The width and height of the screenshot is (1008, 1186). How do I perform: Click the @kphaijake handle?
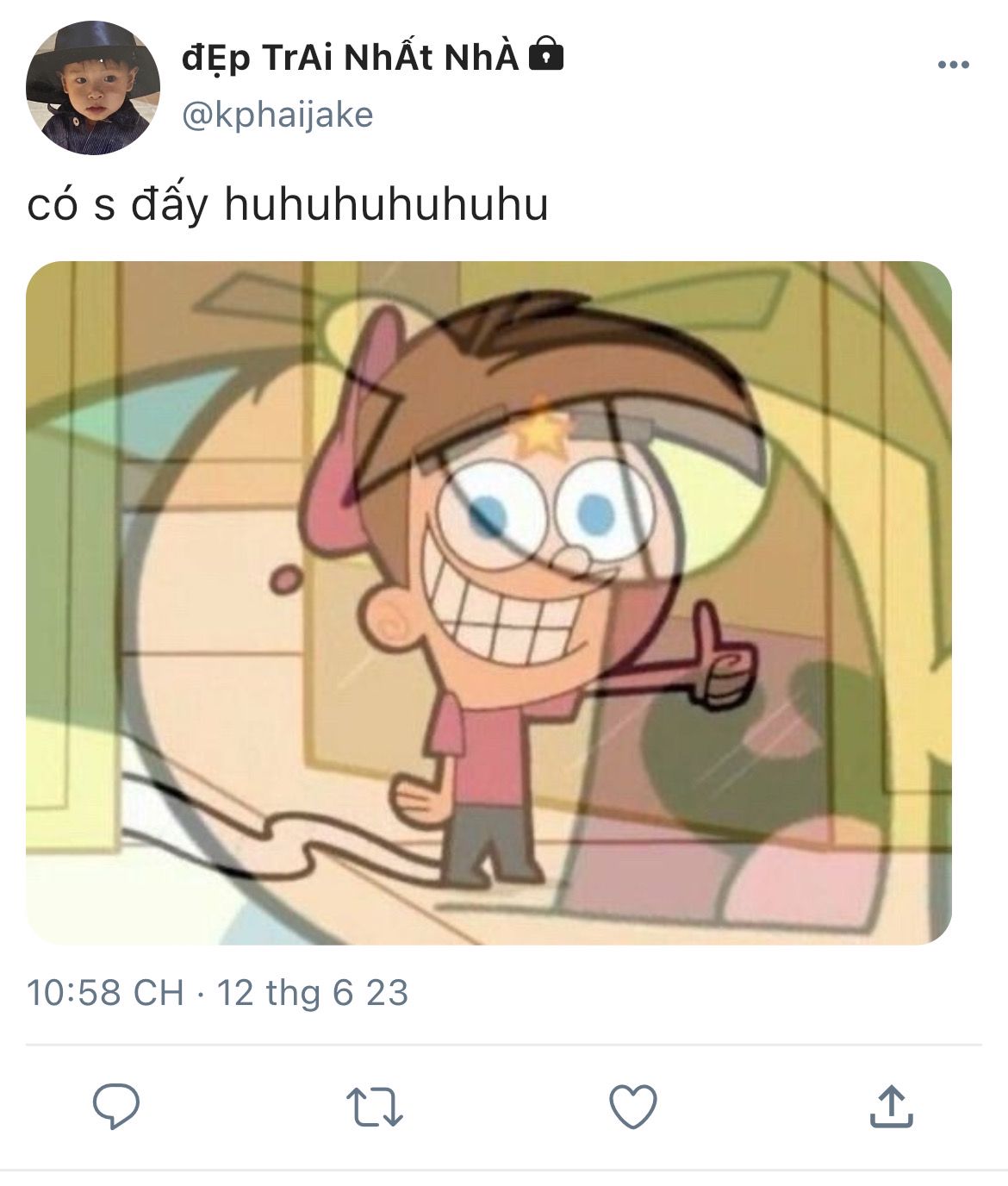click(278, 115)
